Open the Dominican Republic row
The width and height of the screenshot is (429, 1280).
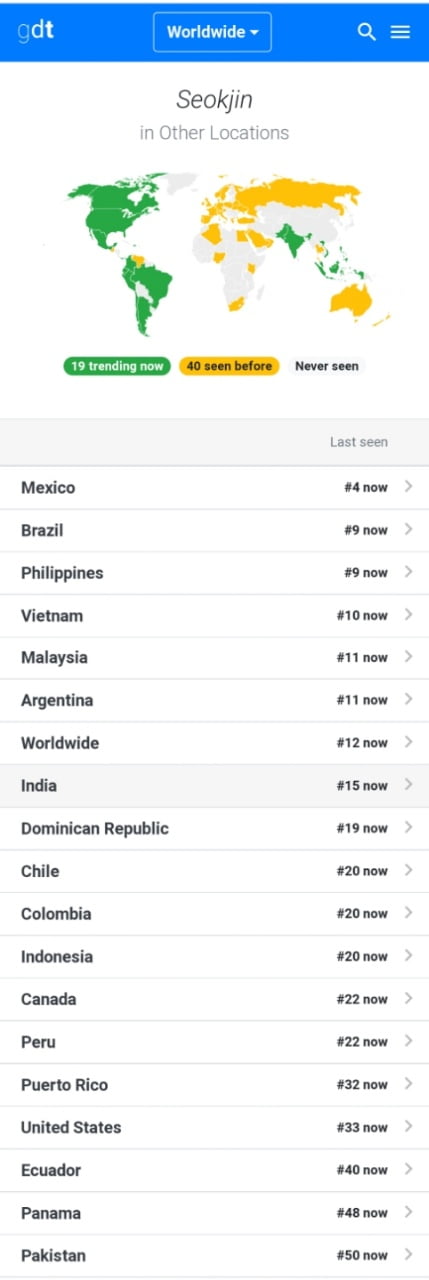click(214, 829)
